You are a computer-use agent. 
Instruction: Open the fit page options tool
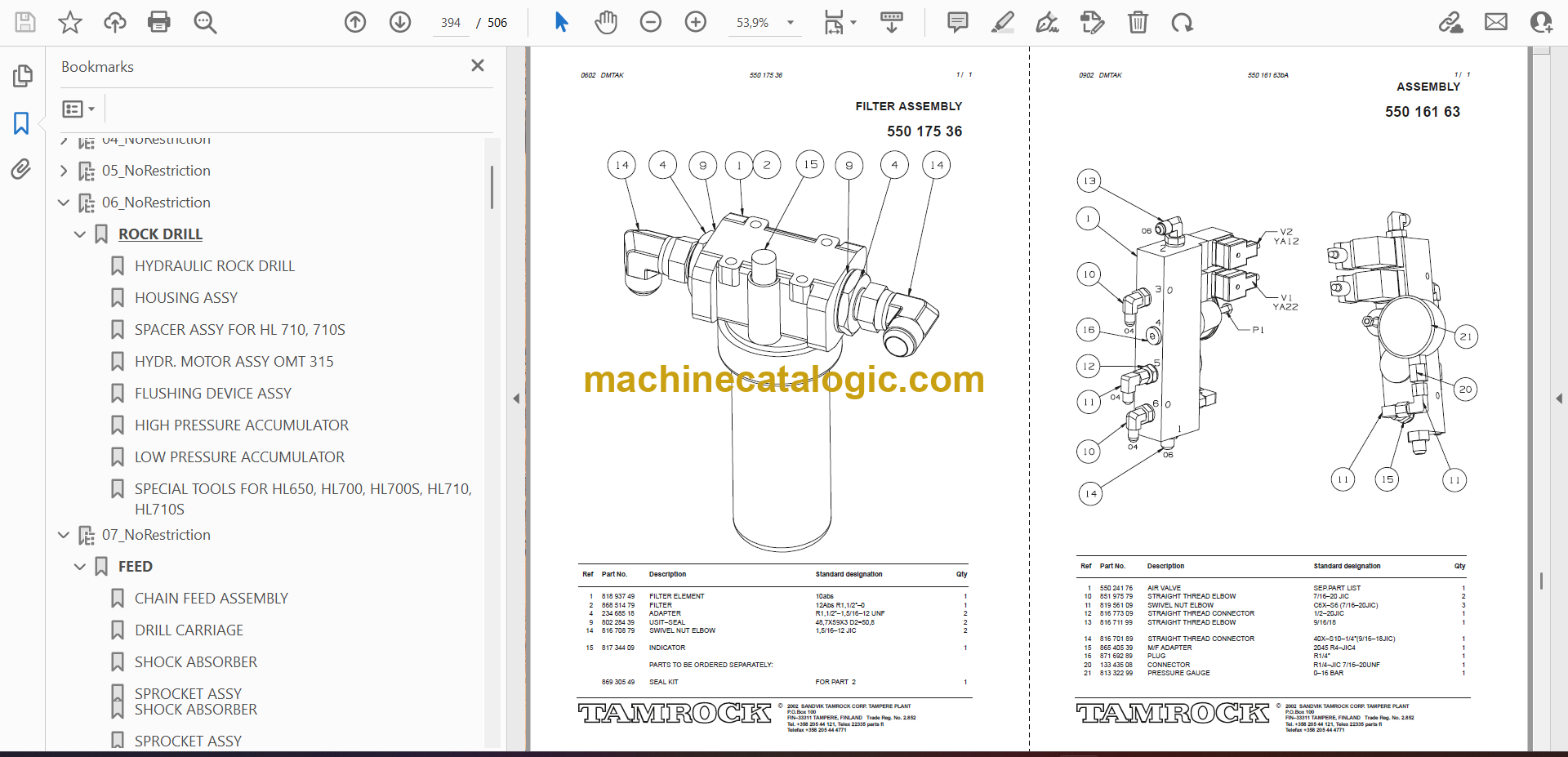[x=839, y=22]
